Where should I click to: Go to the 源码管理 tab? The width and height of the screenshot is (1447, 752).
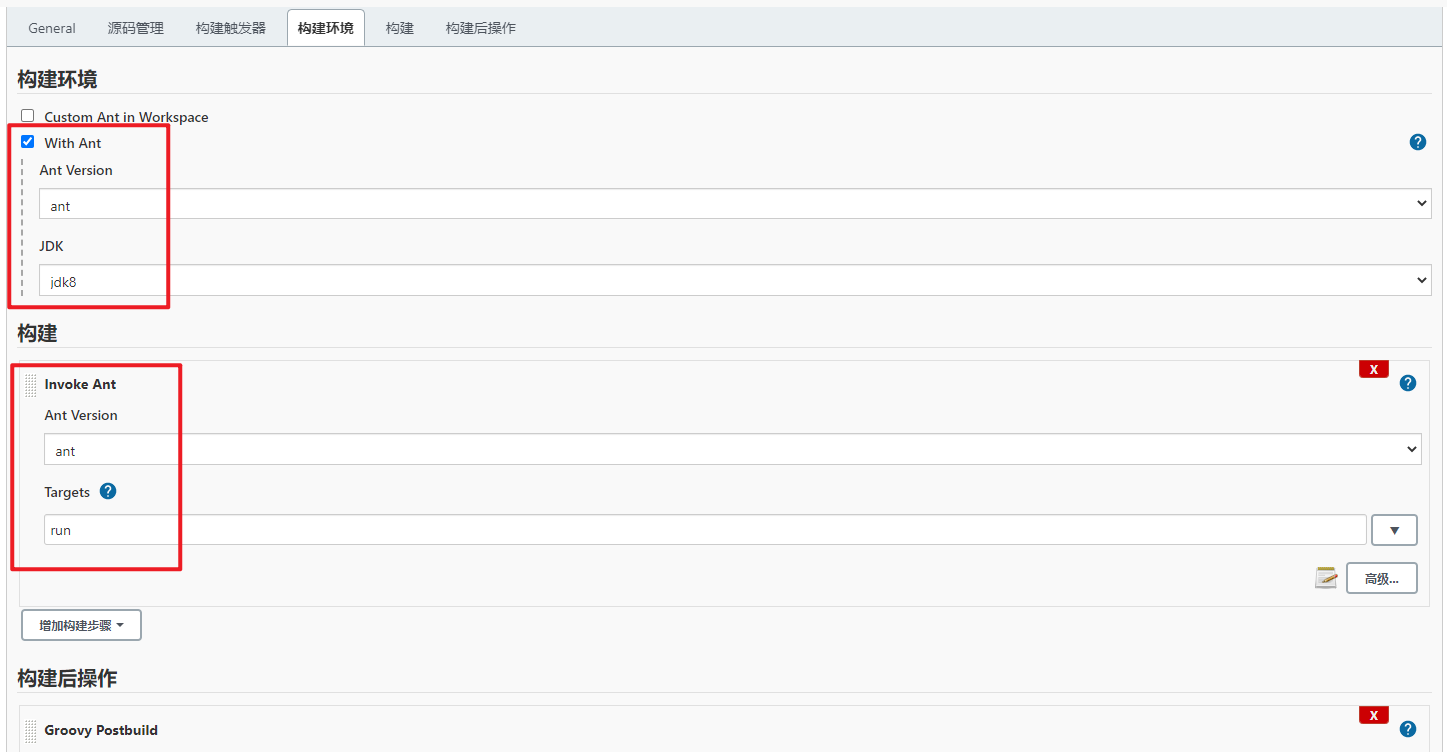pyautogui.click(x=136, y=28)
